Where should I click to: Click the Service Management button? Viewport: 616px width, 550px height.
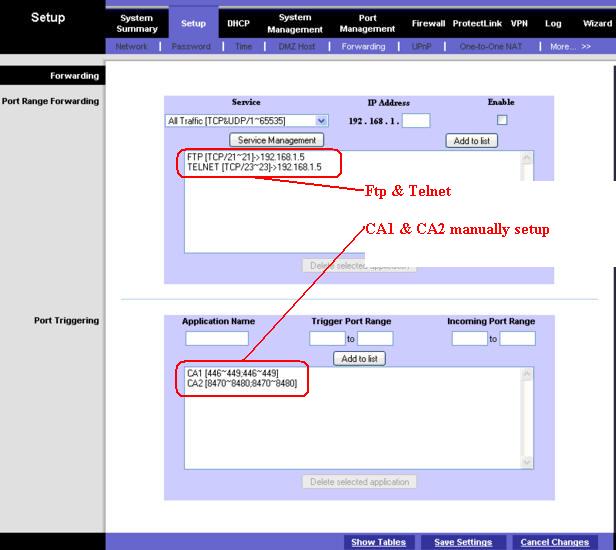[277, 140]
